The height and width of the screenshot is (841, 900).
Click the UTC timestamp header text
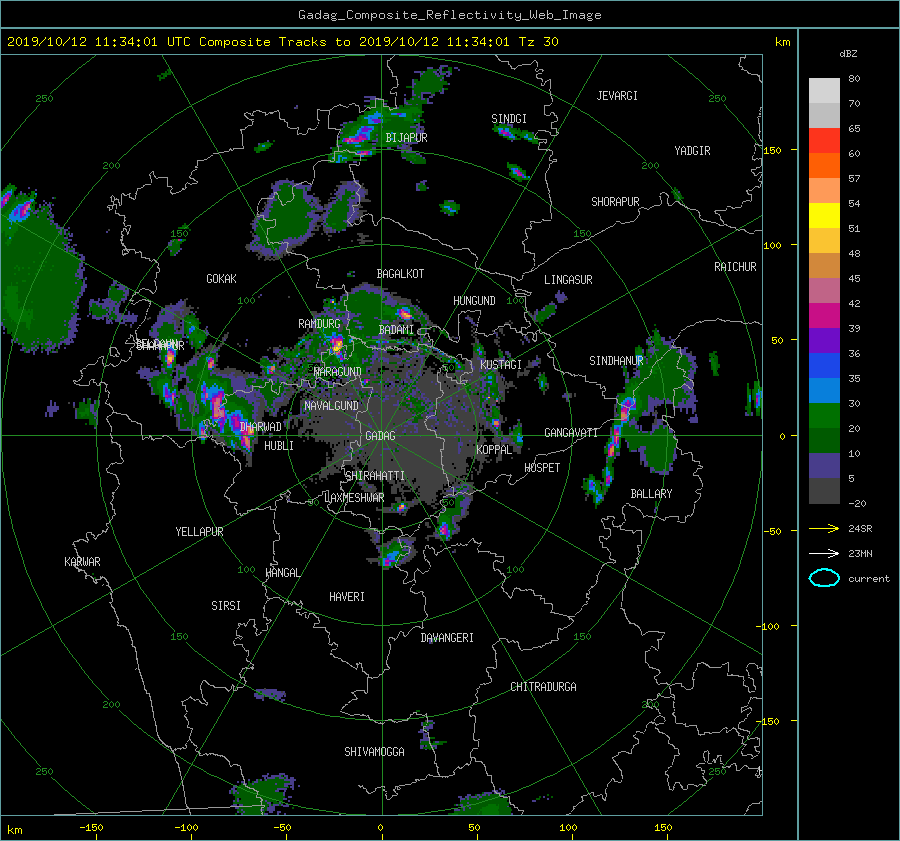pyautogui.click(x=282, y=42)
